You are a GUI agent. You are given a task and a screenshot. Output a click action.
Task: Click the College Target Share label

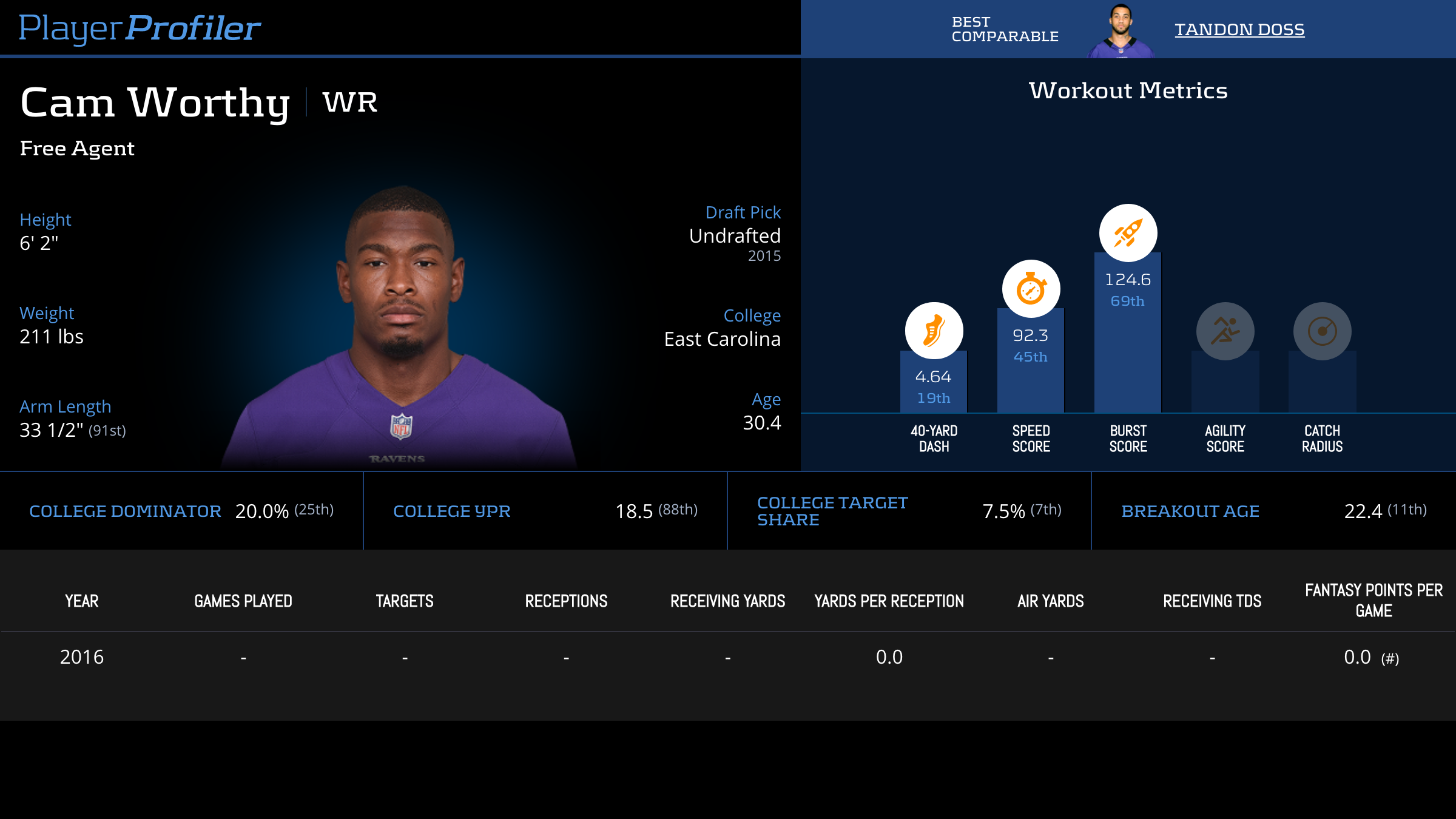point(832,511)
